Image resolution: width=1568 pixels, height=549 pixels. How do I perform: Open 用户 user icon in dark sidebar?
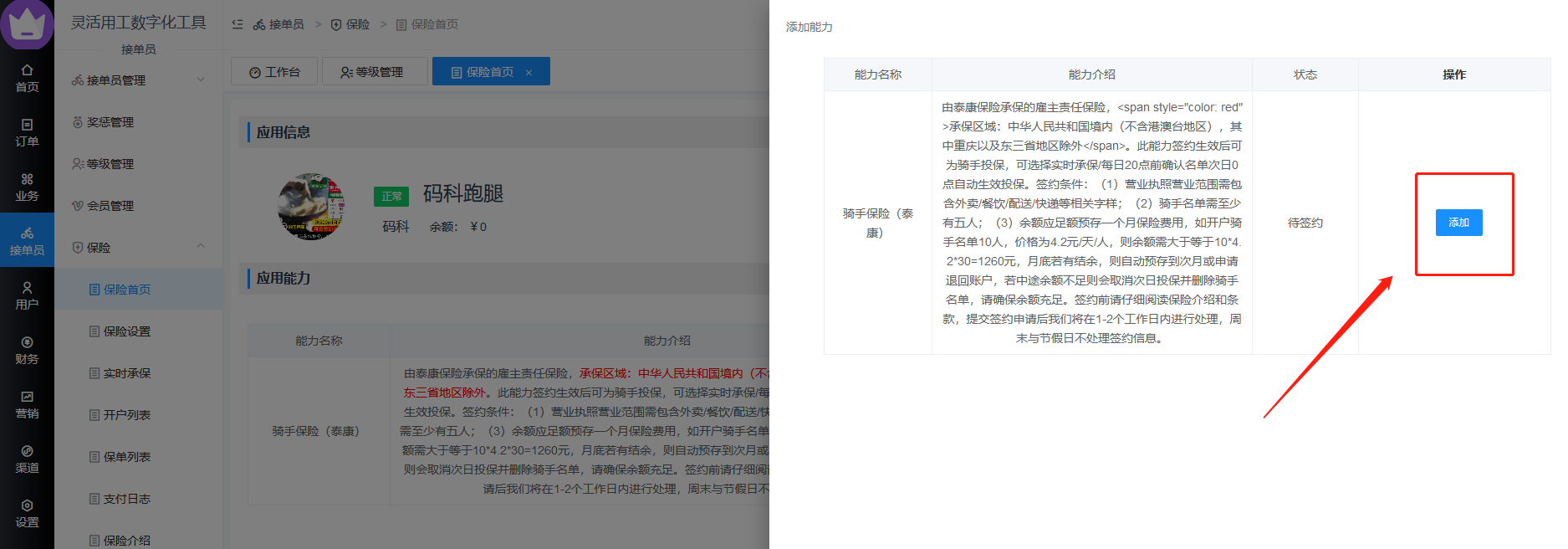[x=27, y=295]
